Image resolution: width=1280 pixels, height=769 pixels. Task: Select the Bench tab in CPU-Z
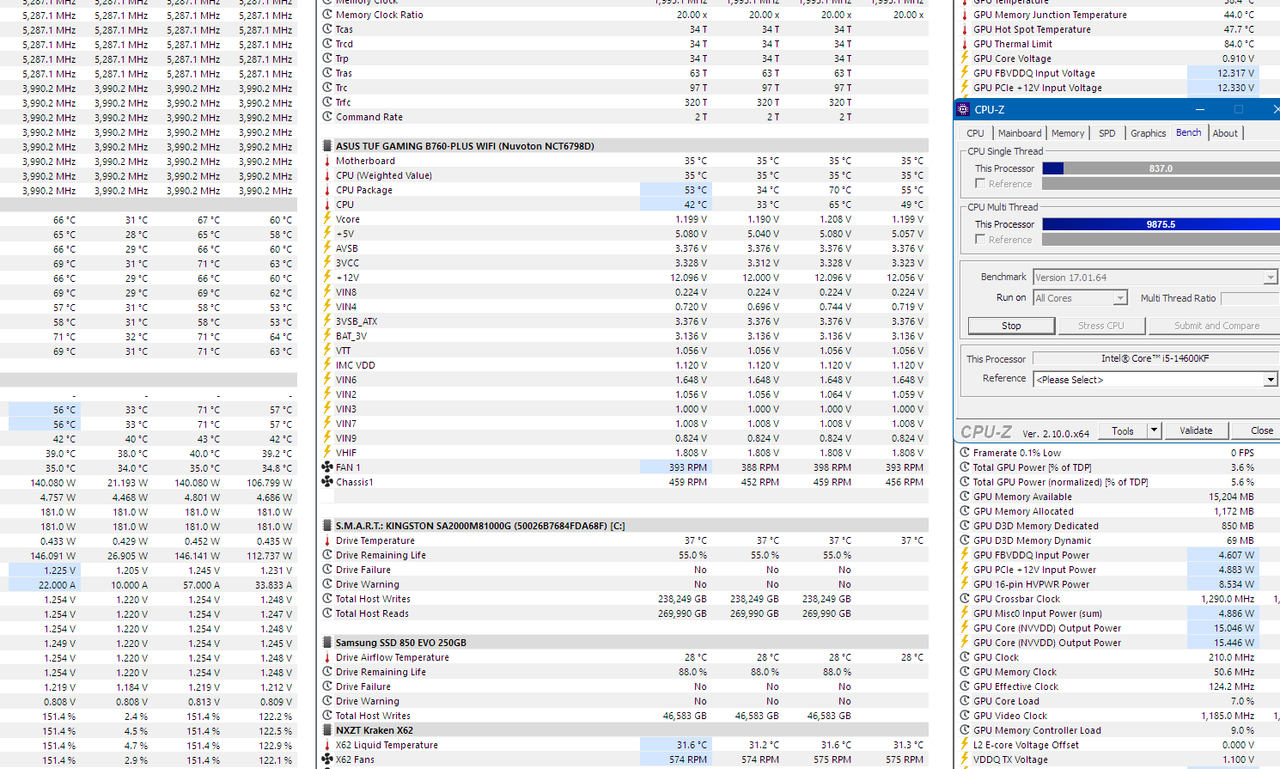coord(1189,132)
